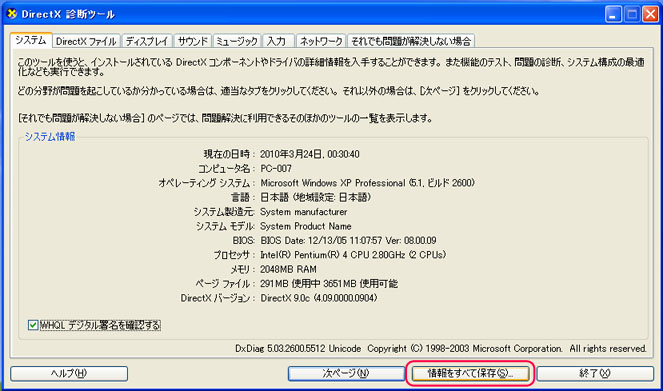Click the ページ ファイル label
This screenshot has width=663, height=391.
(225, 284)
